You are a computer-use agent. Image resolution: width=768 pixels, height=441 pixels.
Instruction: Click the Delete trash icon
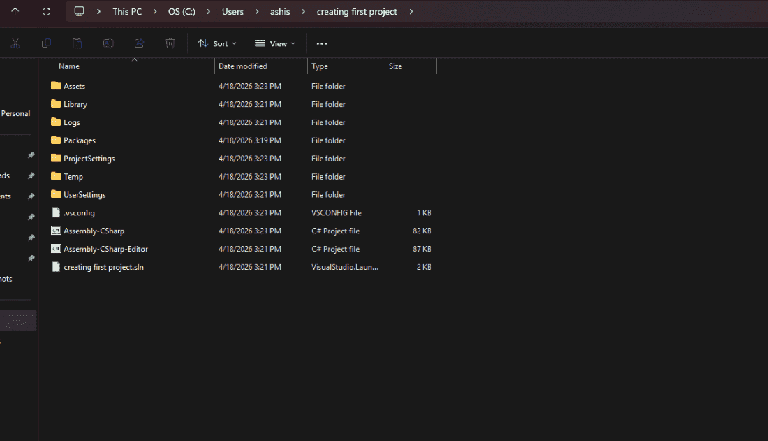pos(170,44)
